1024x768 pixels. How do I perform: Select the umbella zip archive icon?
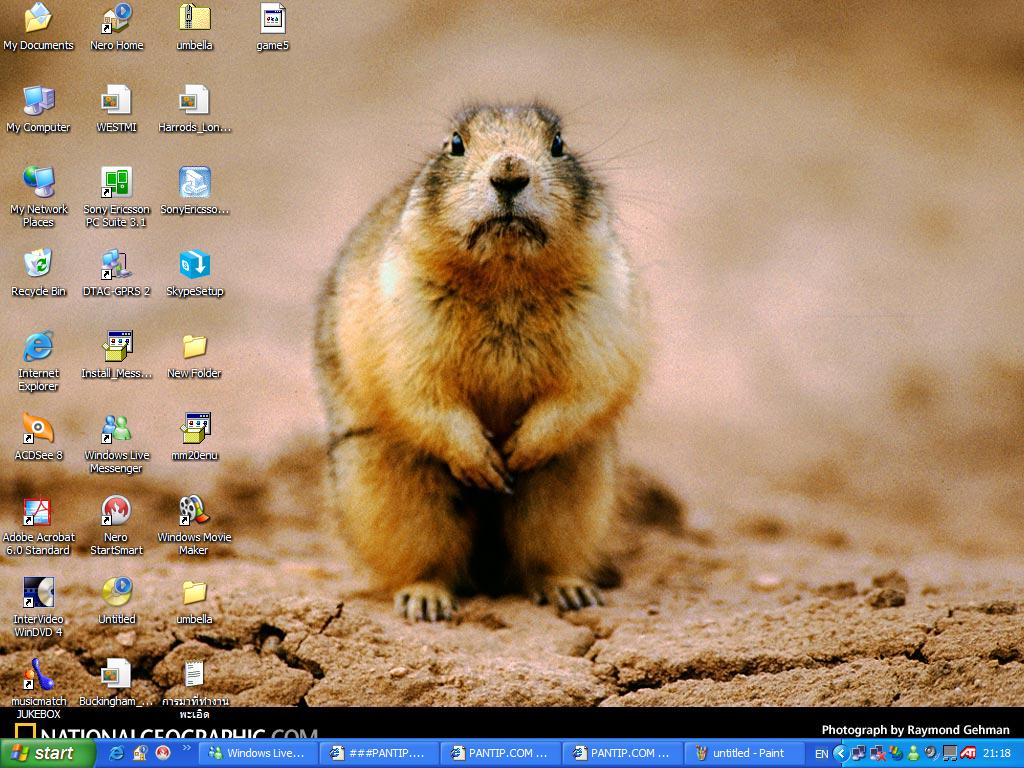(x=195, y=27)
